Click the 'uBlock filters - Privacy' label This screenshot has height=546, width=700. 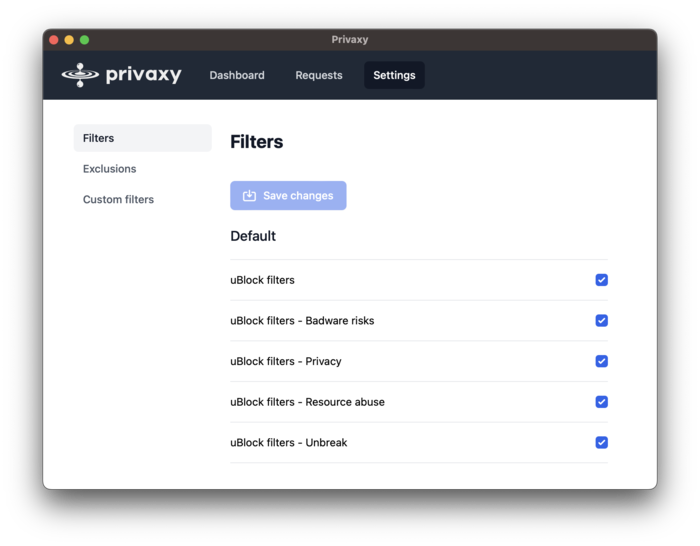coord(286,361)
